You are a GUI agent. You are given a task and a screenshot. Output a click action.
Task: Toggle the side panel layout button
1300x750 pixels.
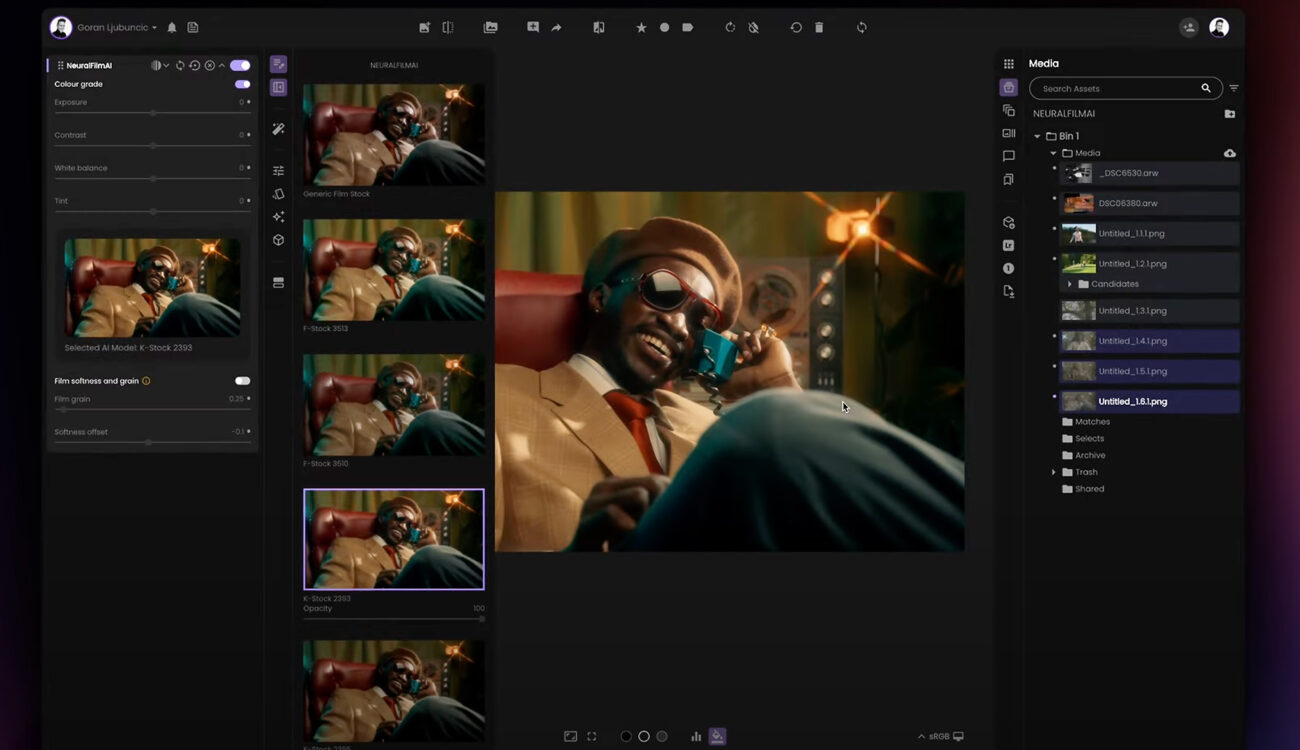(278, 88)
